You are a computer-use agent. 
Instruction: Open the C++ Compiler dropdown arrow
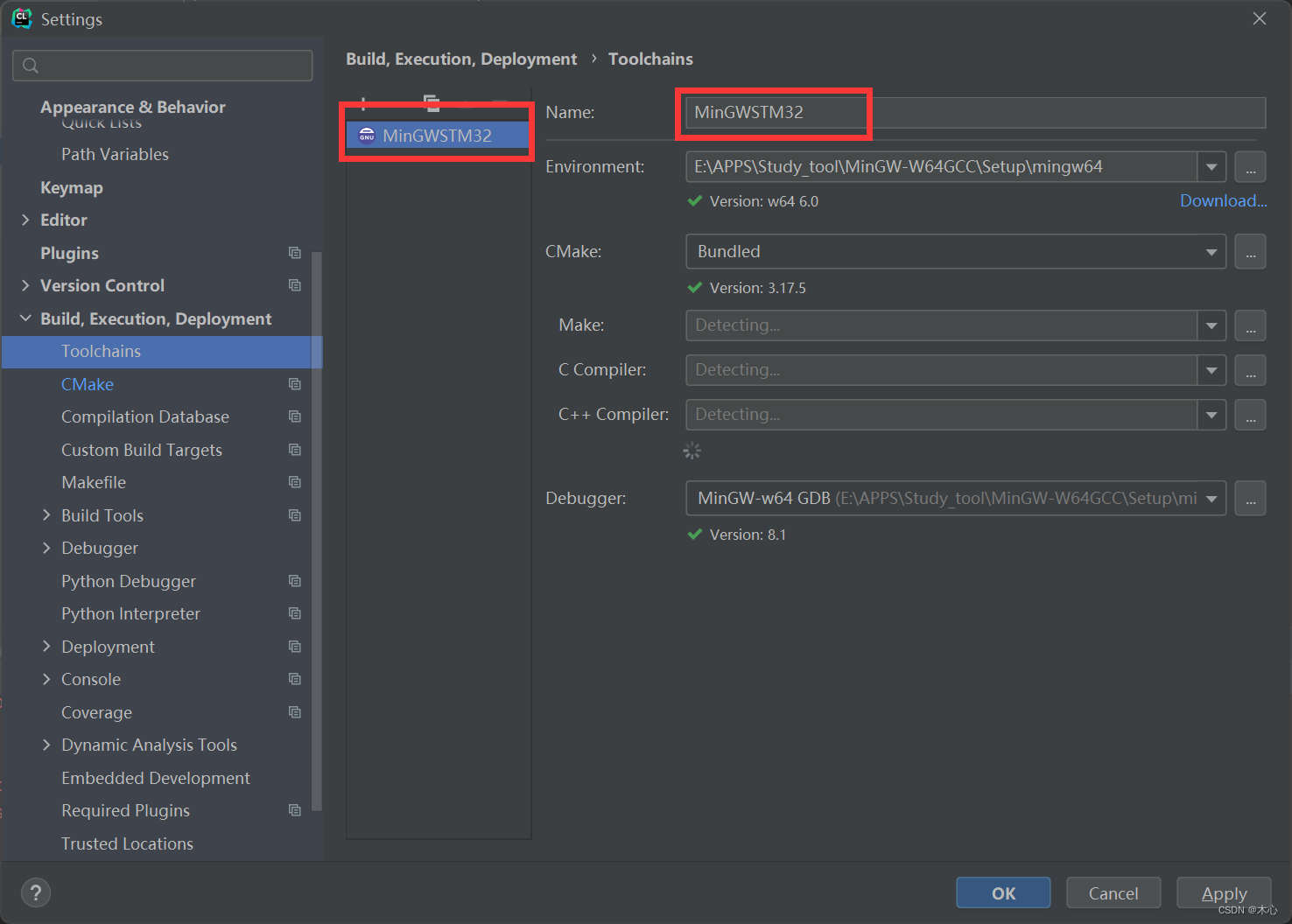pos(1211,415)
